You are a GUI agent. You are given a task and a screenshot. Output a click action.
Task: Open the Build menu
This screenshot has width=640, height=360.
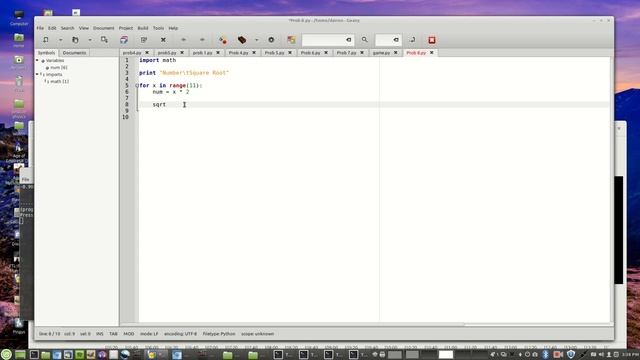tap(143, 28)
